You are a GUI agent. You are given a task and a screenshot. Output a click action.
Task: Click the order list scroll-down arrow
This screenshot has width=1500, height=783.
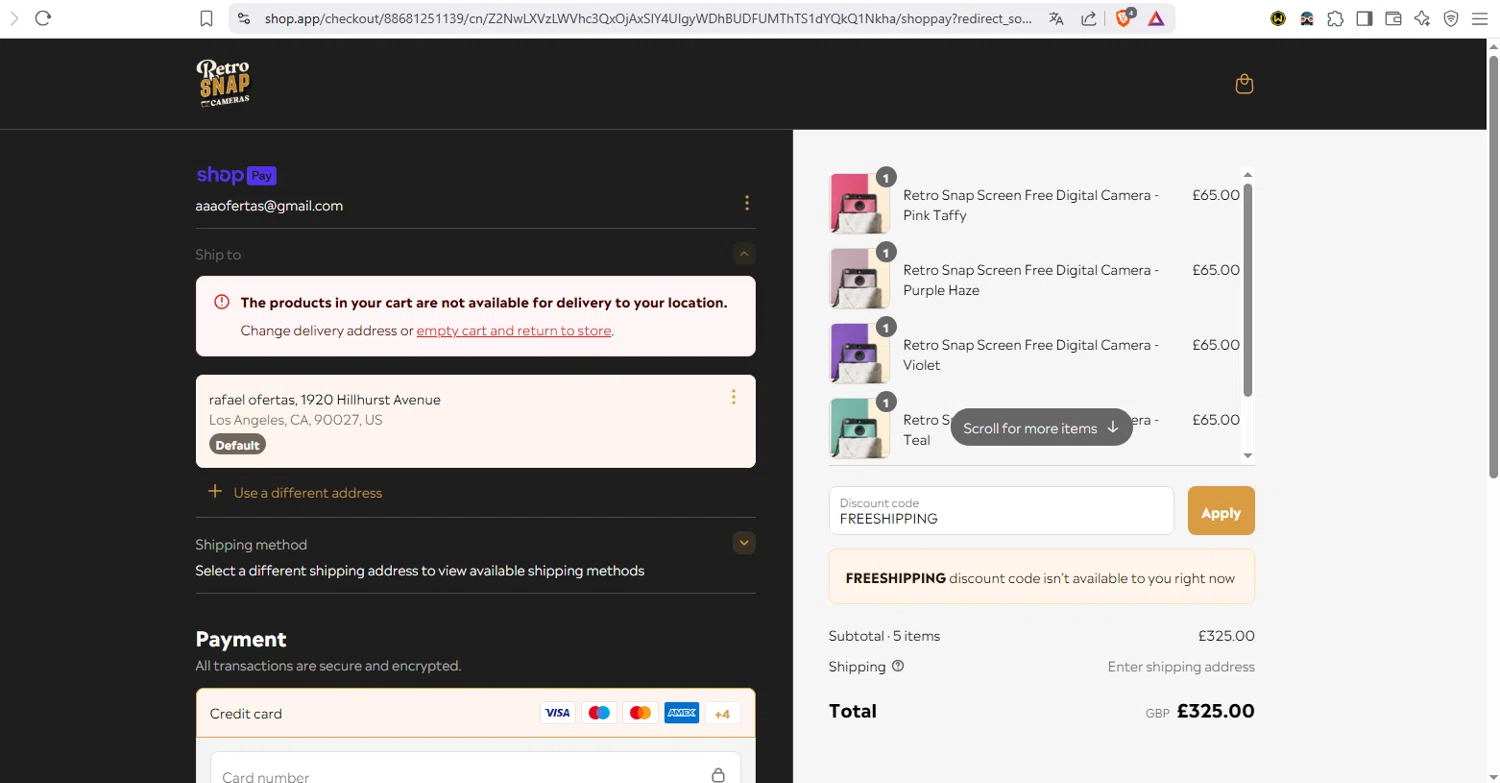[1247, 456]
